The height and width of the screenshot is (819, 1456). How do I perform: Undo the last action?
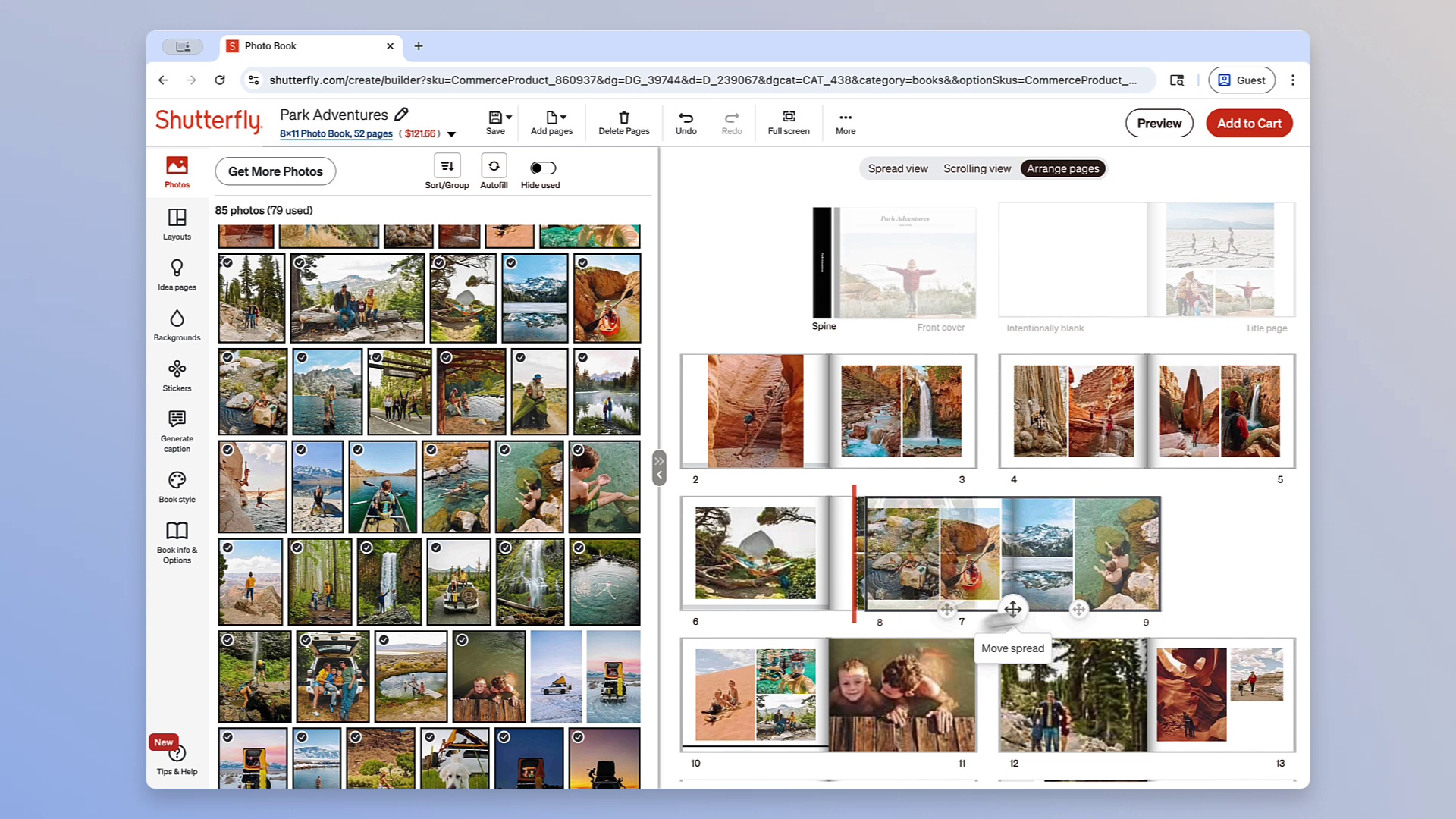point(686,123)
